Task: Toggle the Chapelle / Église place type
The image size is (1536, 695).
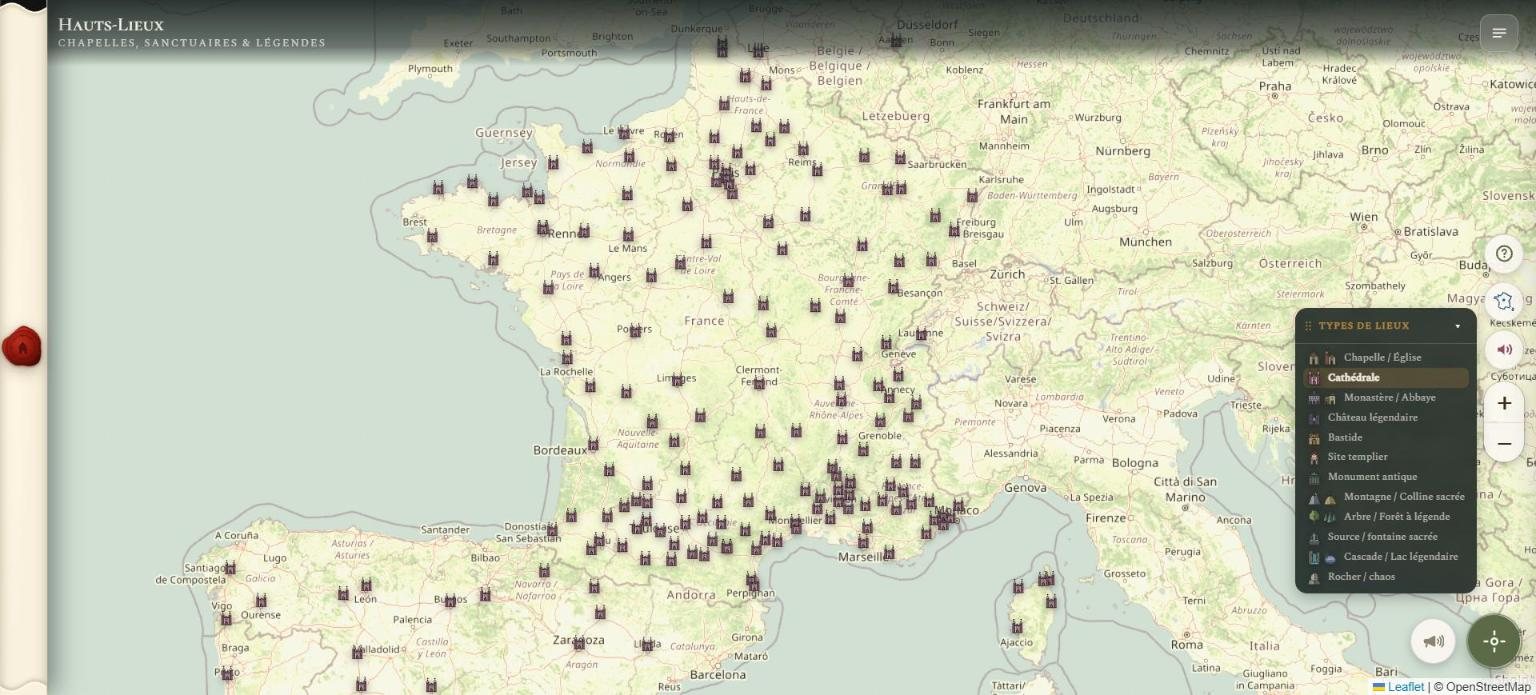Action: coord(1386,358)
